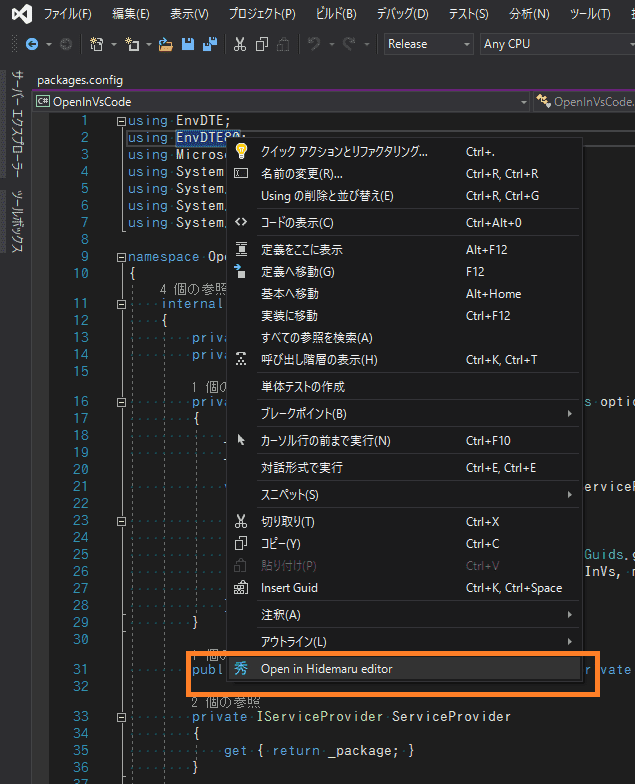Open the ファイル(F) menu
Image resolution: width=635 pixels, height=784 pixels.
point(68,14)
